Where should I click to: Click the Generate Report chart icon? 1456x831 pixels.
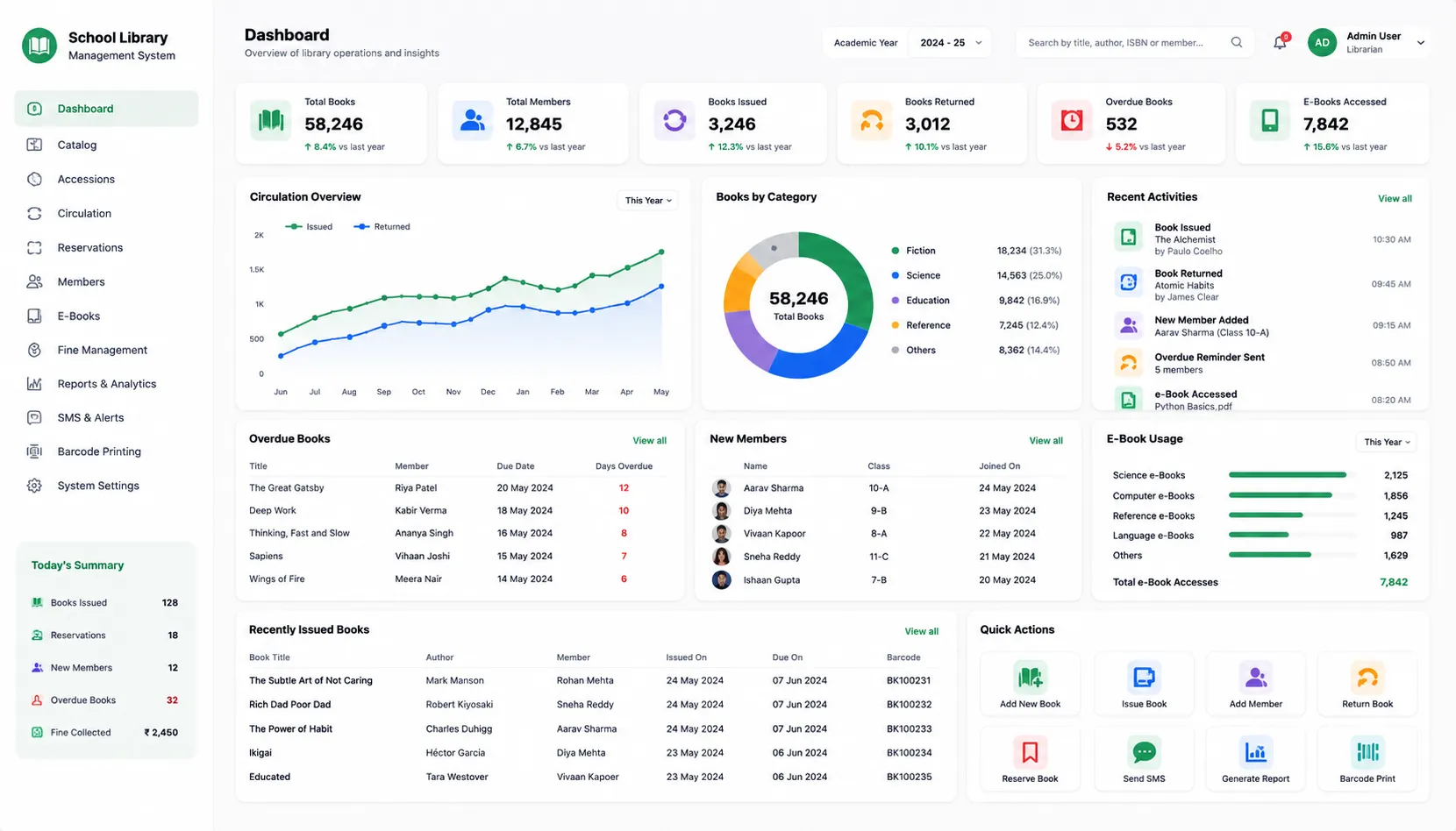click(1255, 752)
